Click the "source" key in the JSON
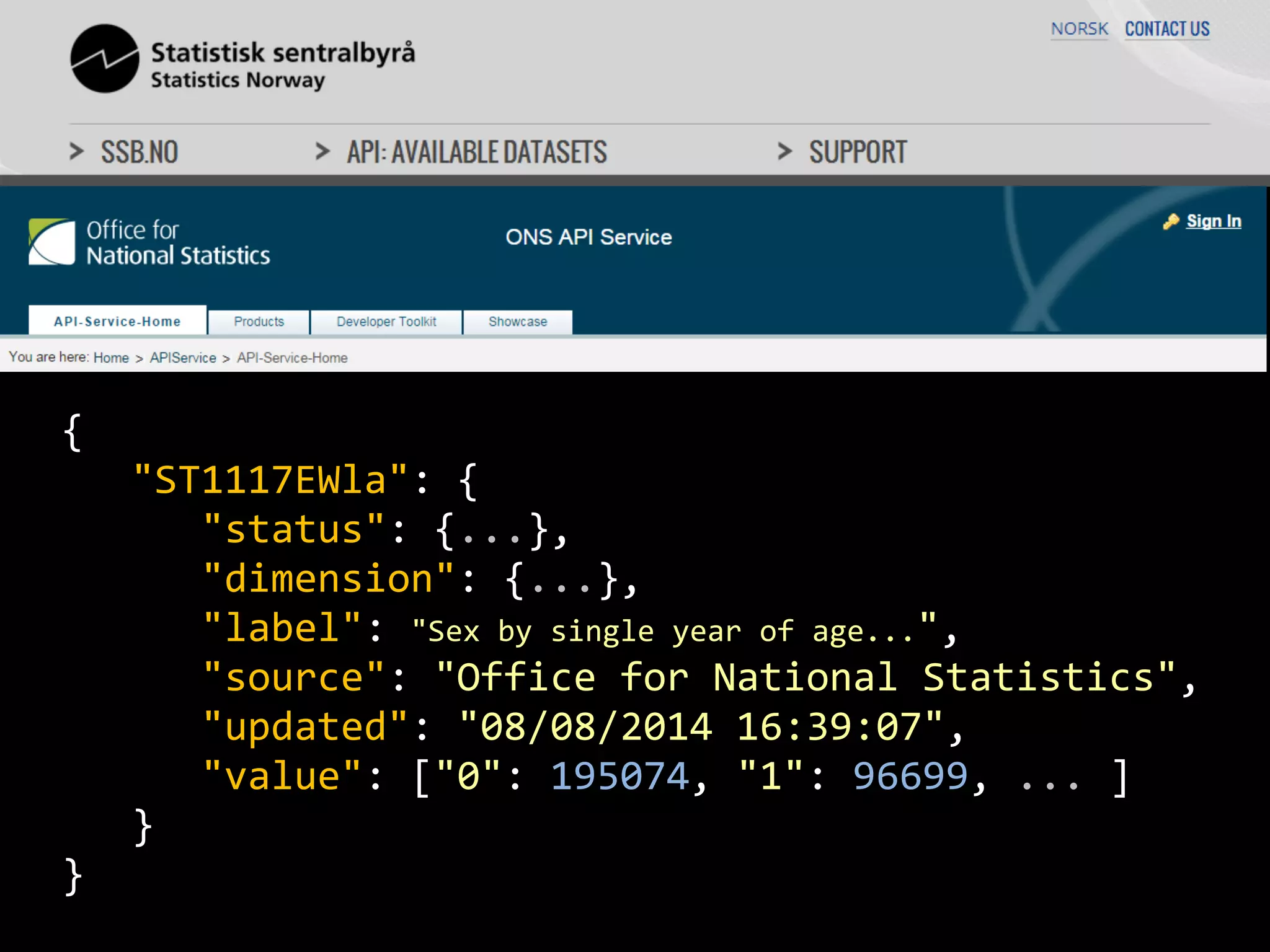 (x=293, y=677)
